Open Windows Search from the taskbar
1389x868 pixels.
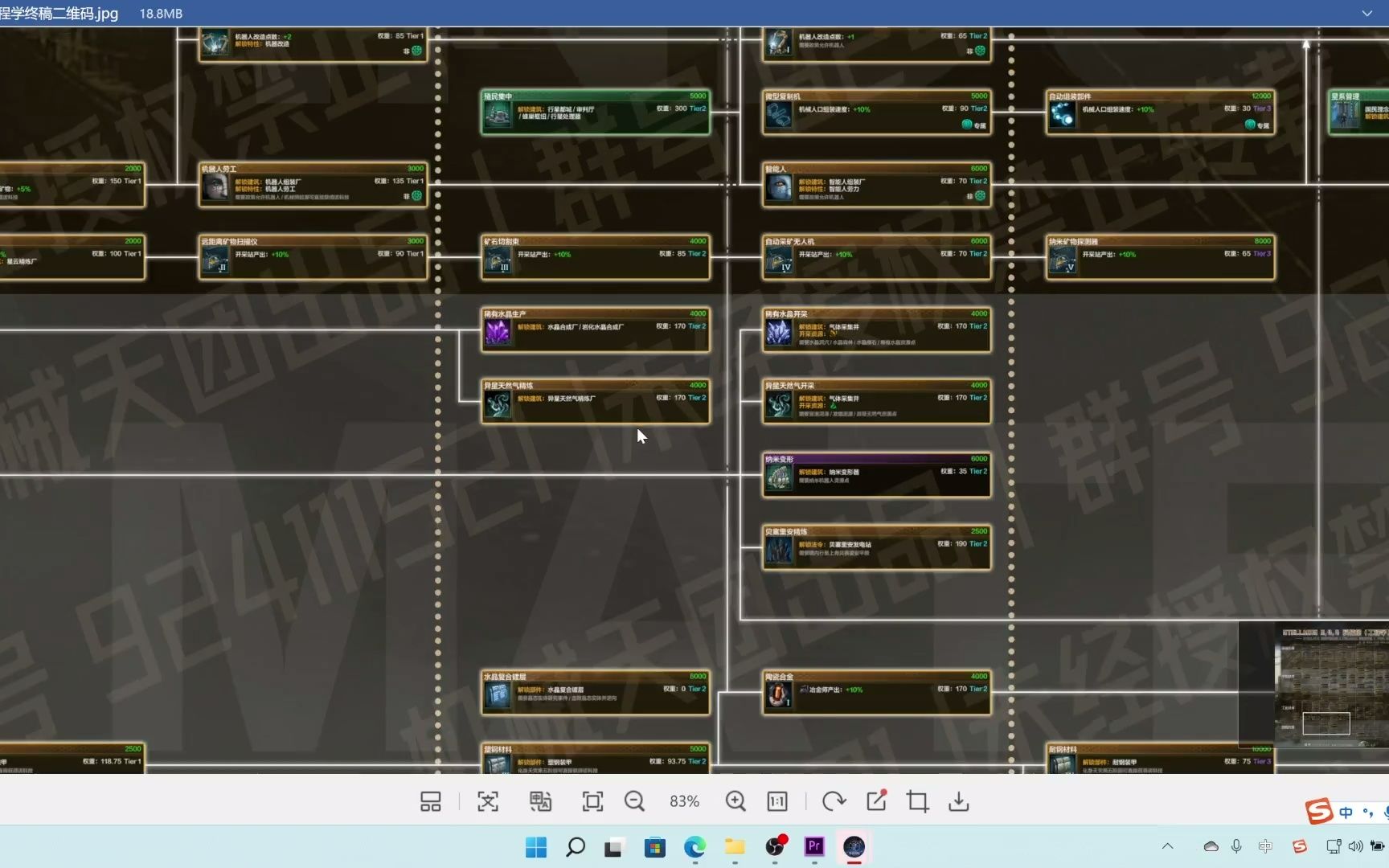click(576, 847)
